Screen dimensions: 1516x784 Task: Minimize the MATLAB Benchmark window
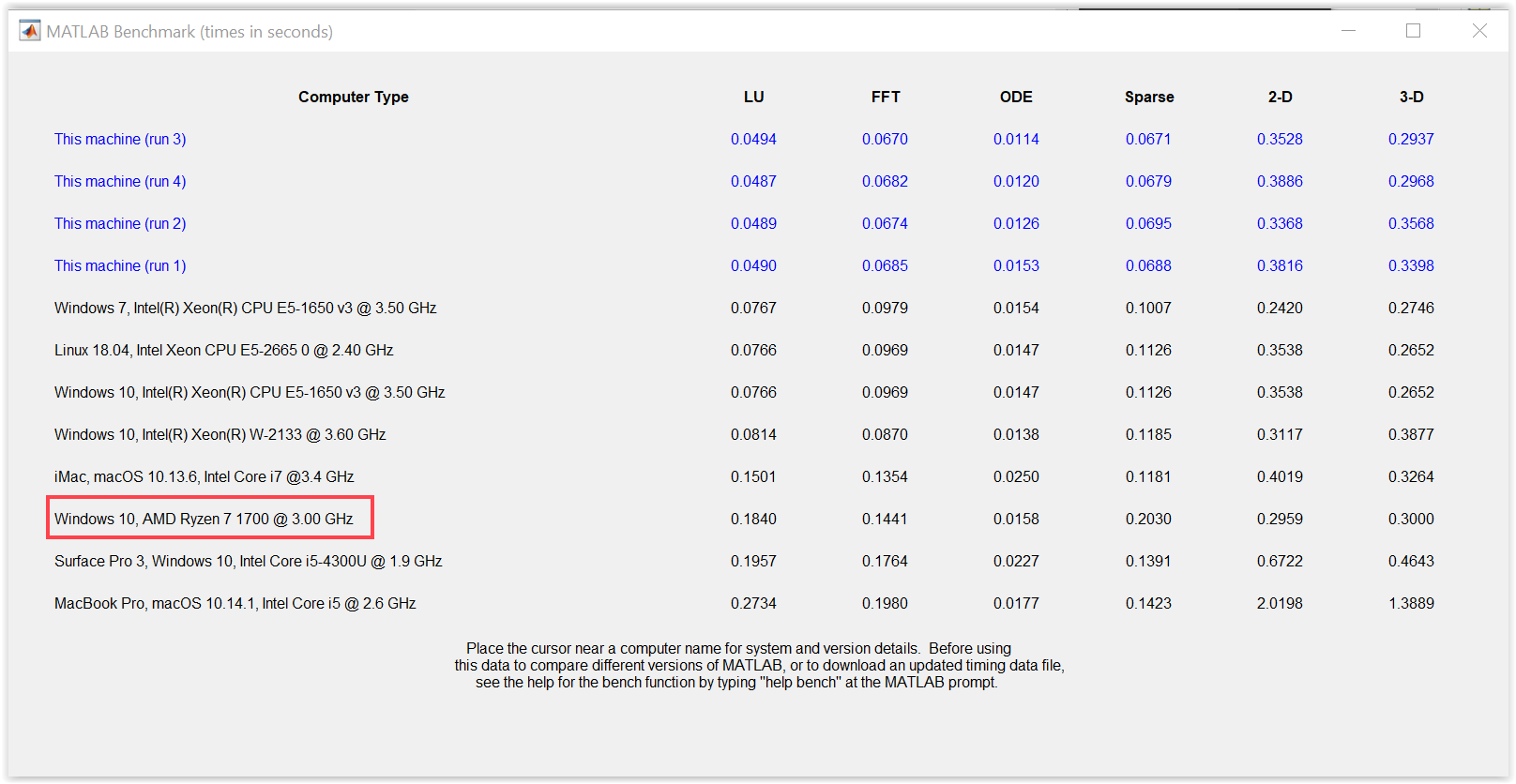(x=1348, y=31)
